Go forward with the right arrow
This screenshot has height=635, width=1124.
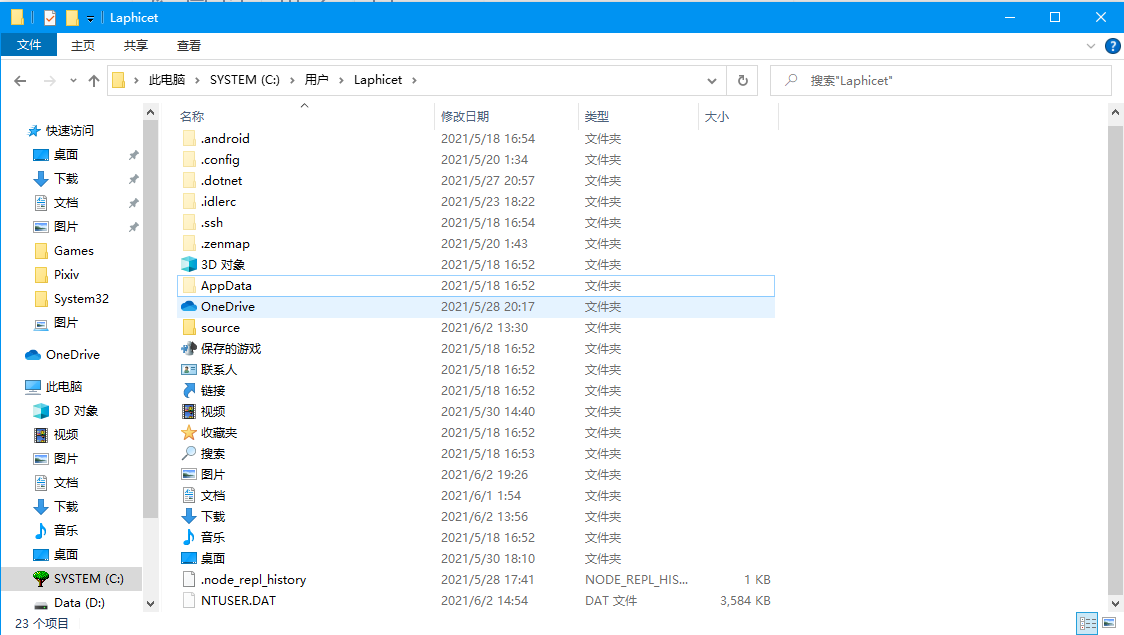49,81
